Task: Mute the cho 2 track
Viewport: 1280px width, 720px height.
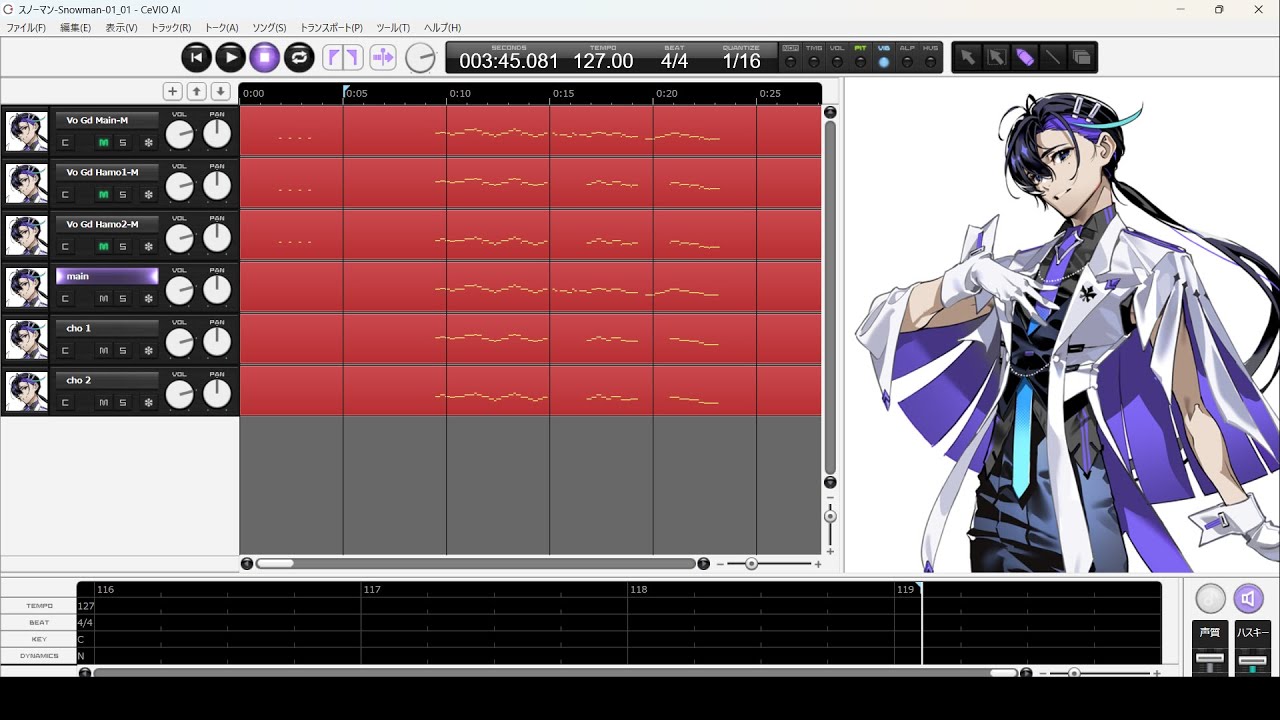Action: point(103,402)
